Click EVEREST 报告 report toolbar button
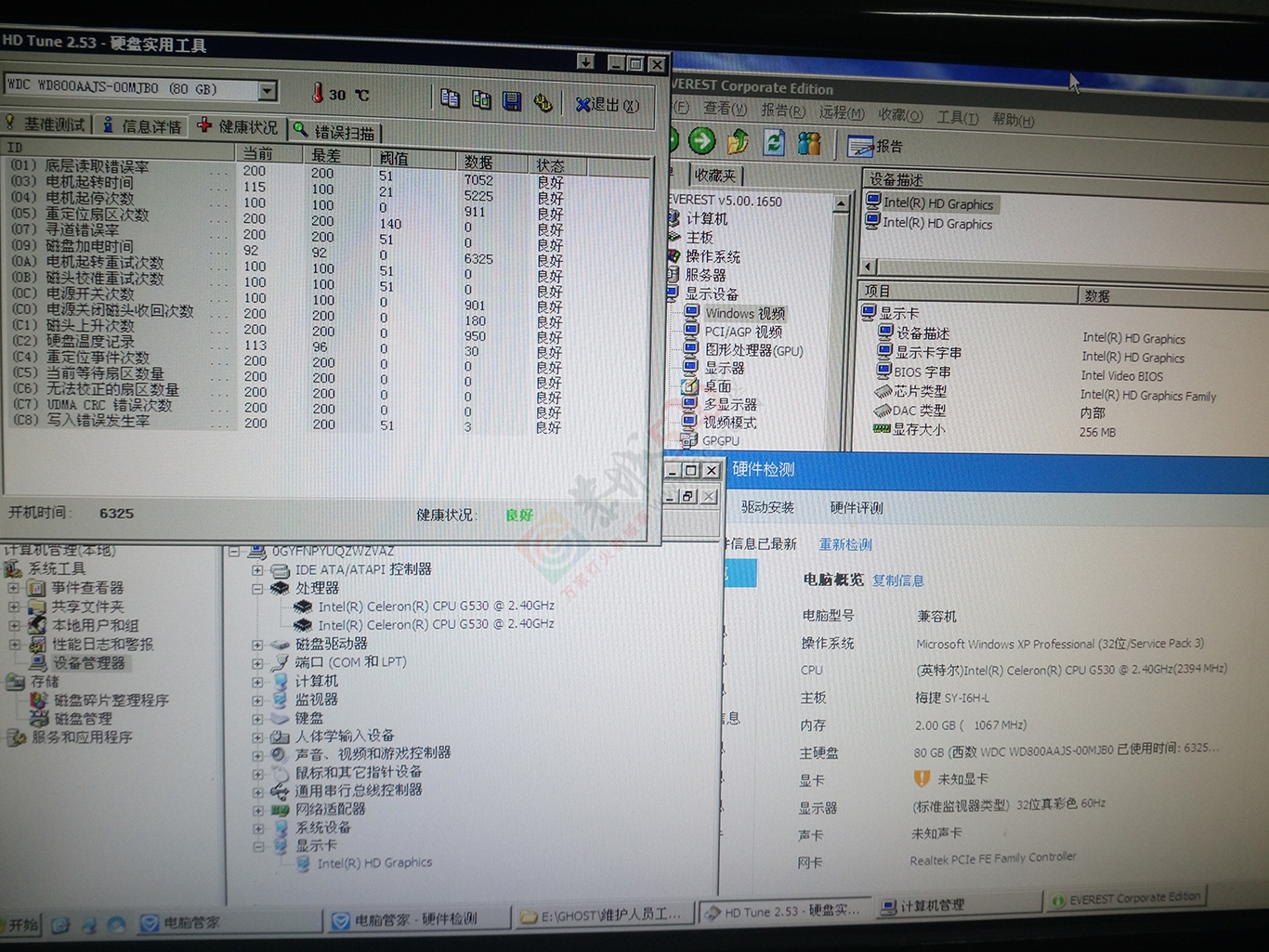The width and height of the screenshot is (1269, 952). (x=874, y=146)
